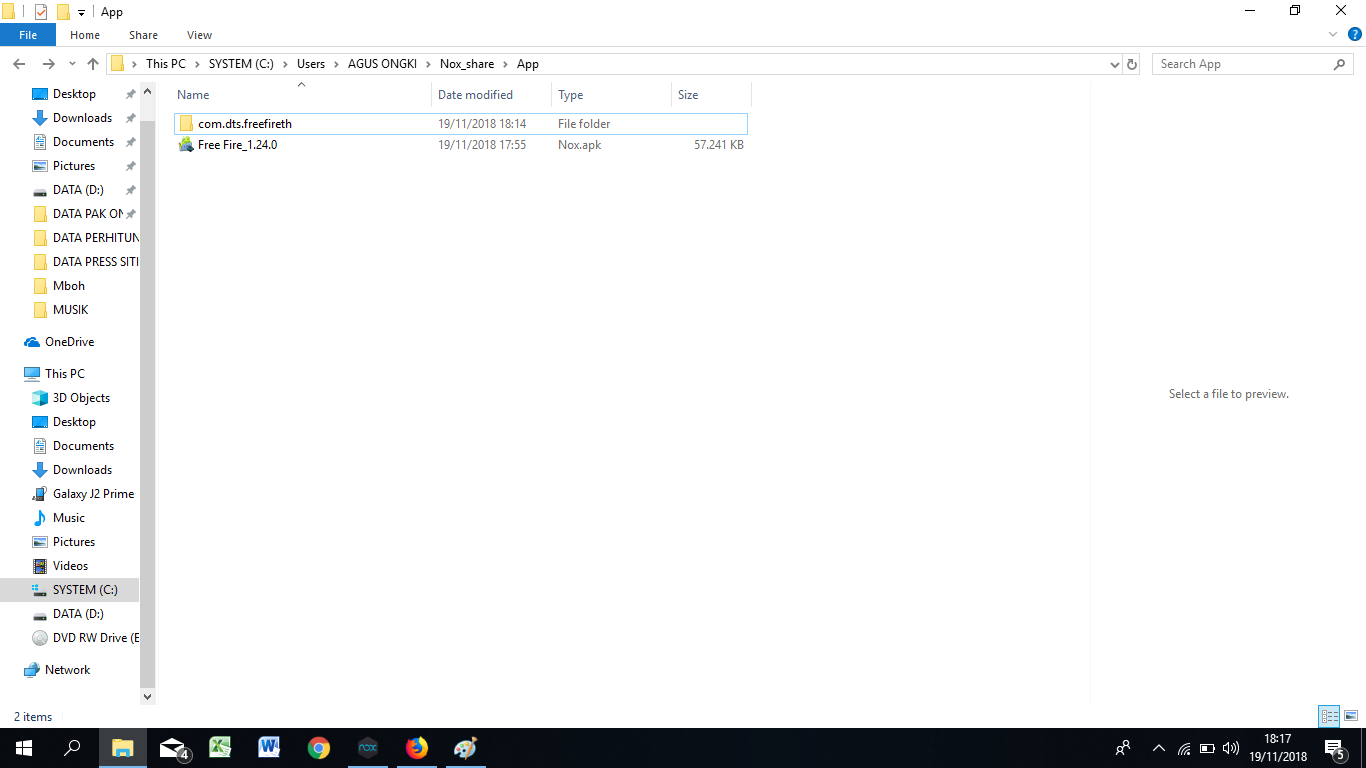
Task: Open Nox player from taskbar
Action: click(x=368, y=748)
